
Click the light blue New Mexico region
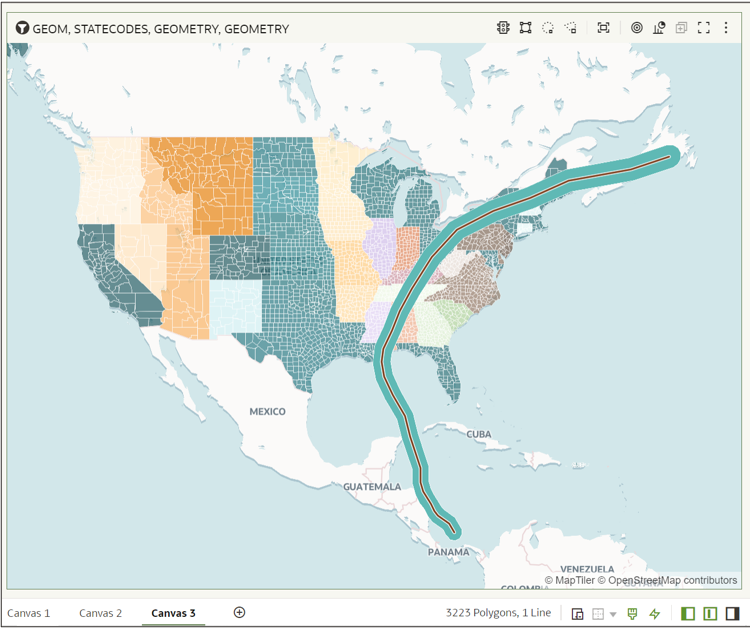(235, 308)
